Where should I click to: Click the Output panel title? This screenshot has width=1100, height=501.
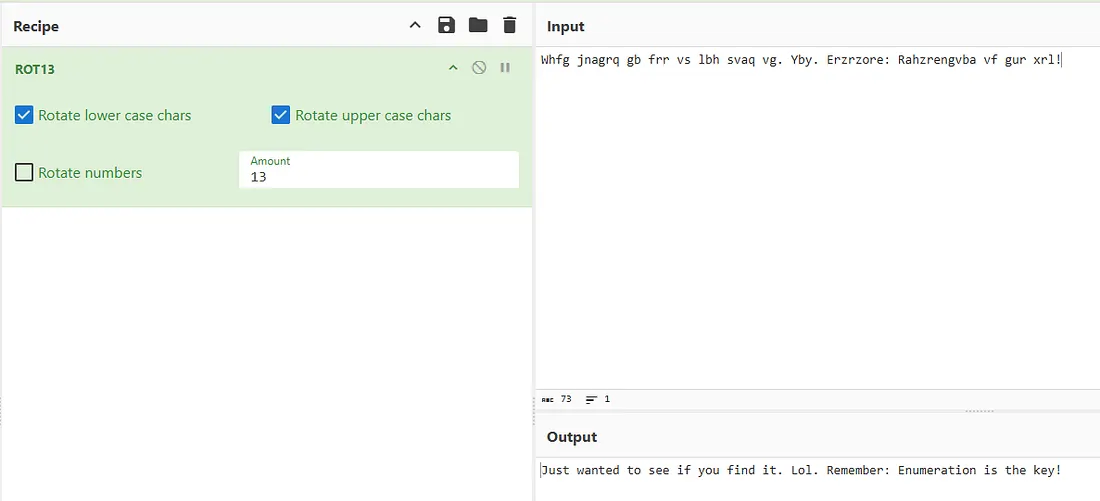(x=572, y=437)
